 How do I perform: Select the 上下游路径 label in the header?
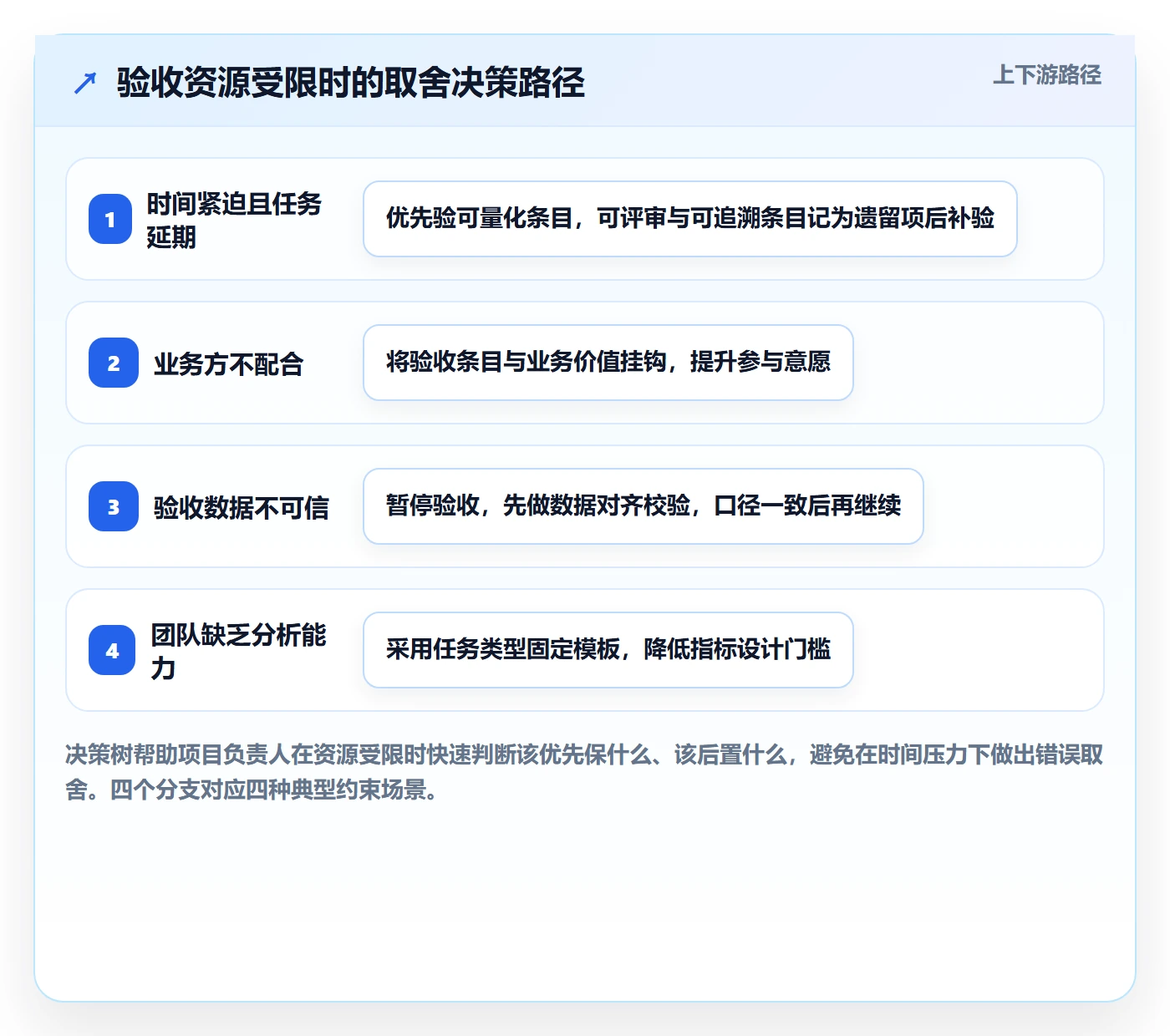(x=1047, y=75)
